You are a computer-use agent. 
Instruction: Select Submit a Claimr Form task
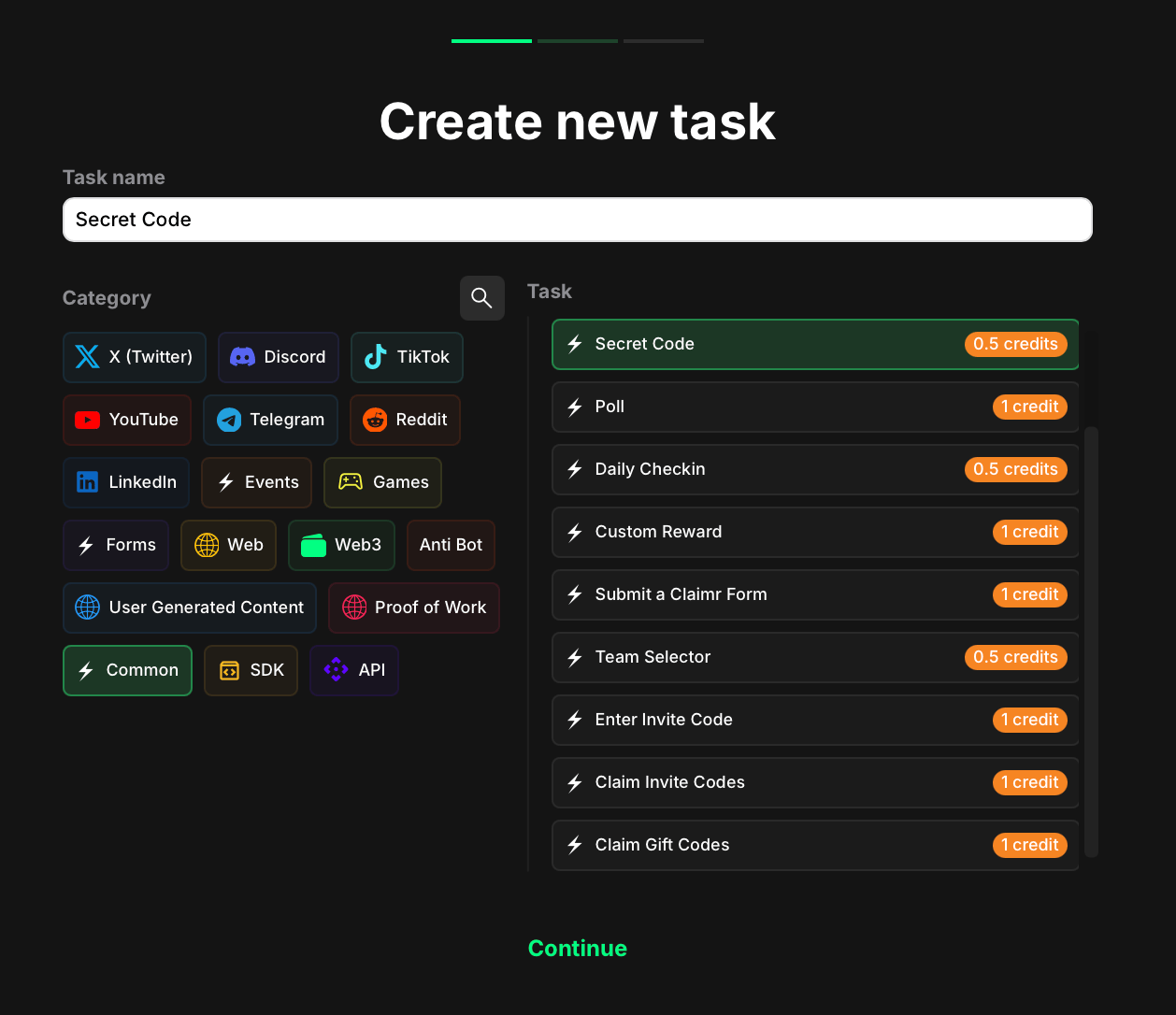tap(815, 594)
